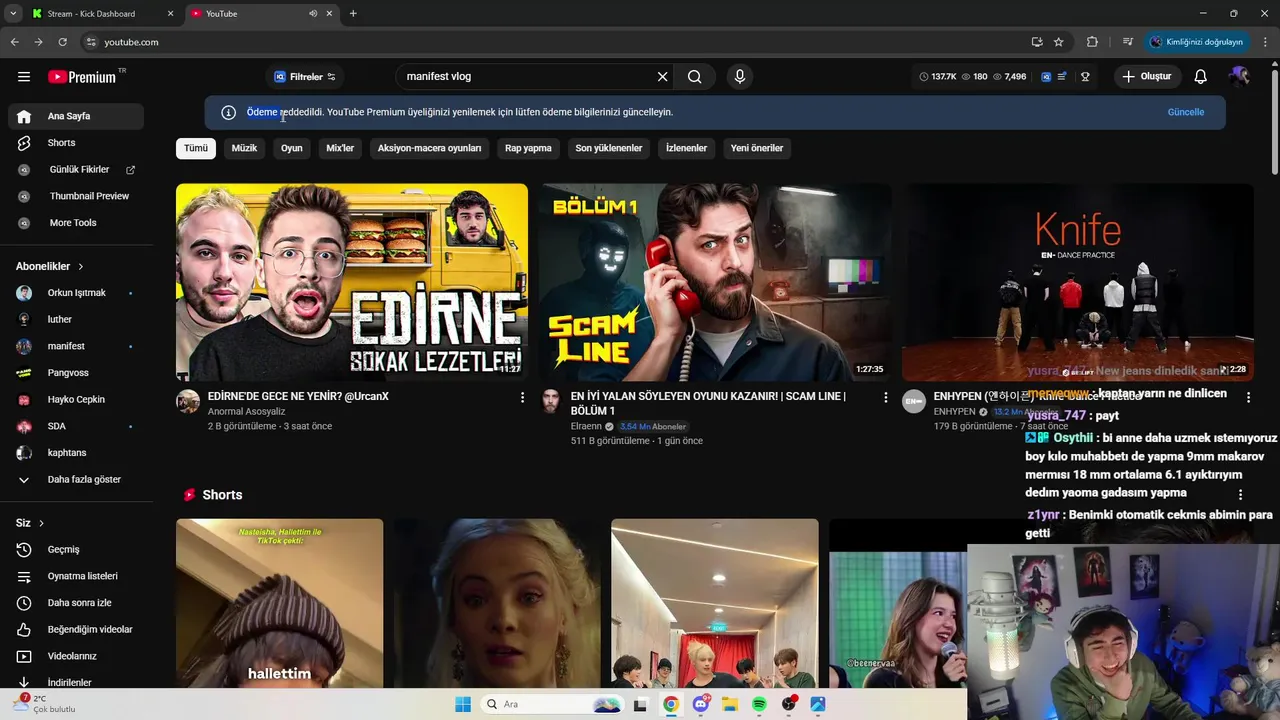Select Oyun filter chip
This screenshot has width=1280, height=720.
point(292,148)
